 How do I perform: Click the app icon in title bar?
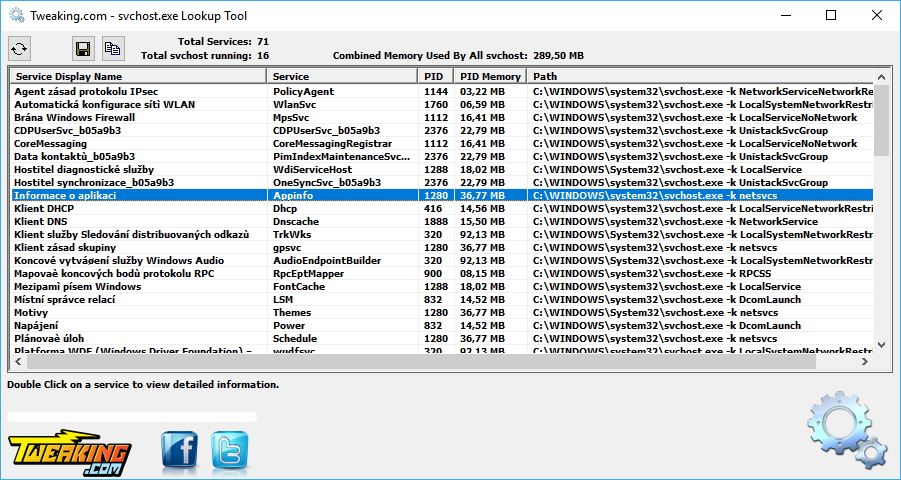pos(17,16)
